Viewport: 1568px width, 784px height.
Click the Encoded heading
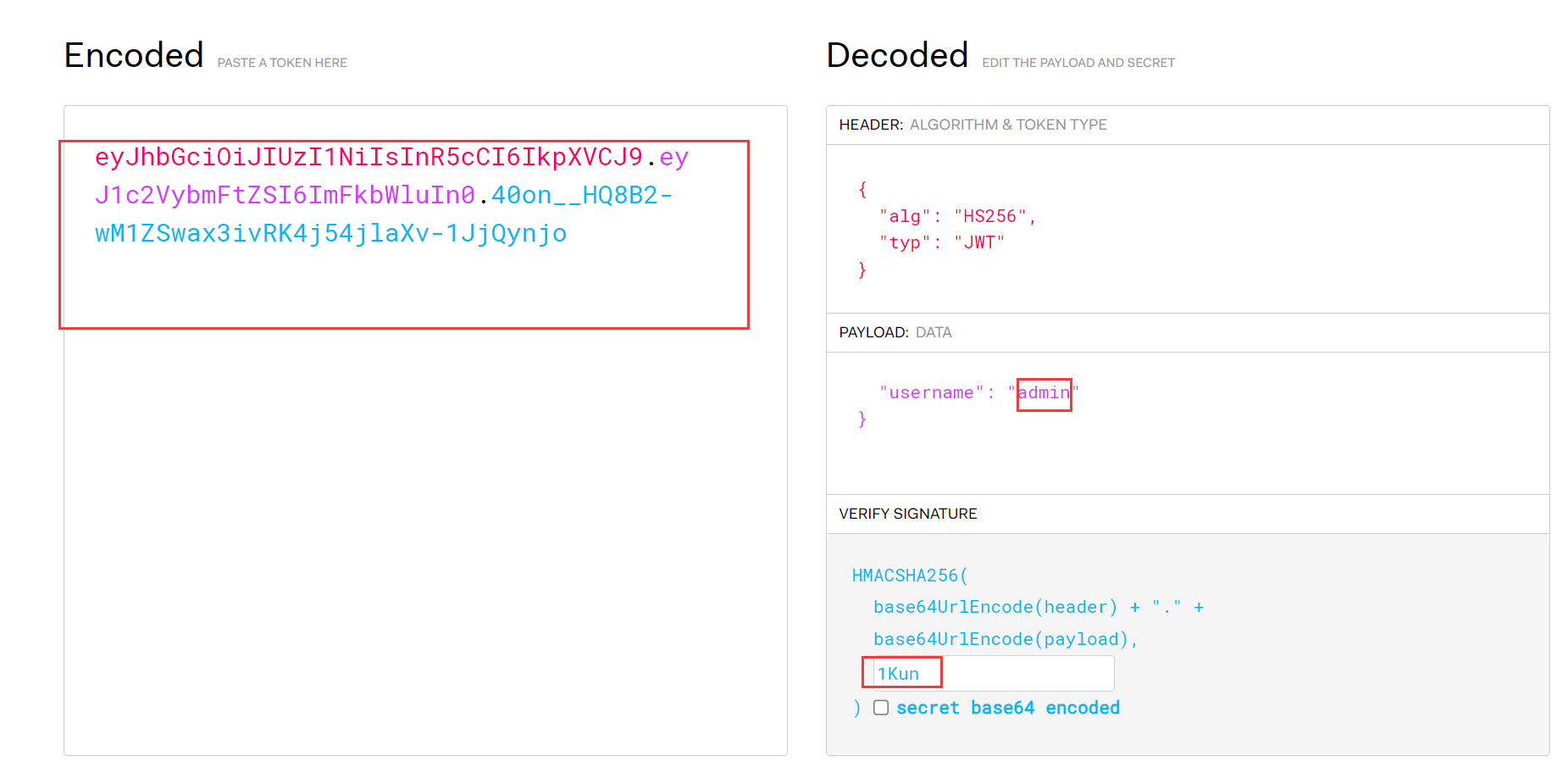(x=134, y=55)
